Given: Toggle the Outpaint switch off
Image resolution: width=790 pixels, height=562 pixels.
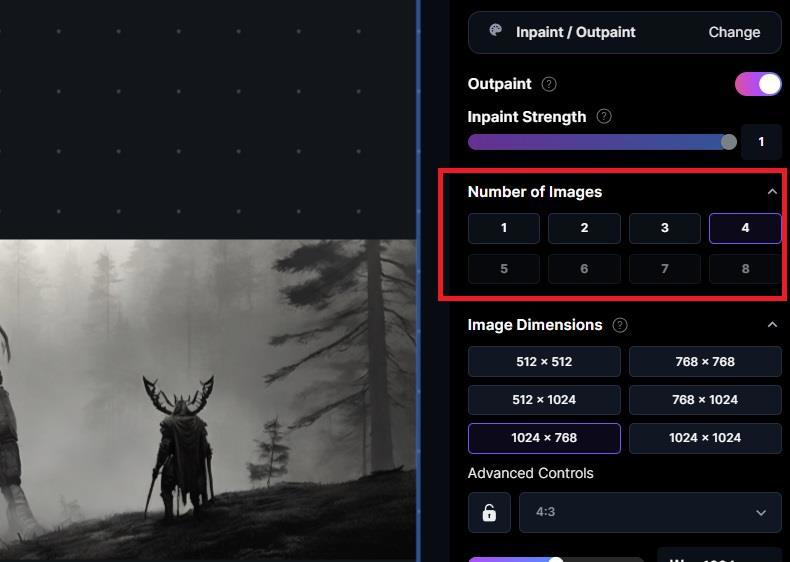Looking at the screenshot, I should pyautogui.click(x=758, y=84).
